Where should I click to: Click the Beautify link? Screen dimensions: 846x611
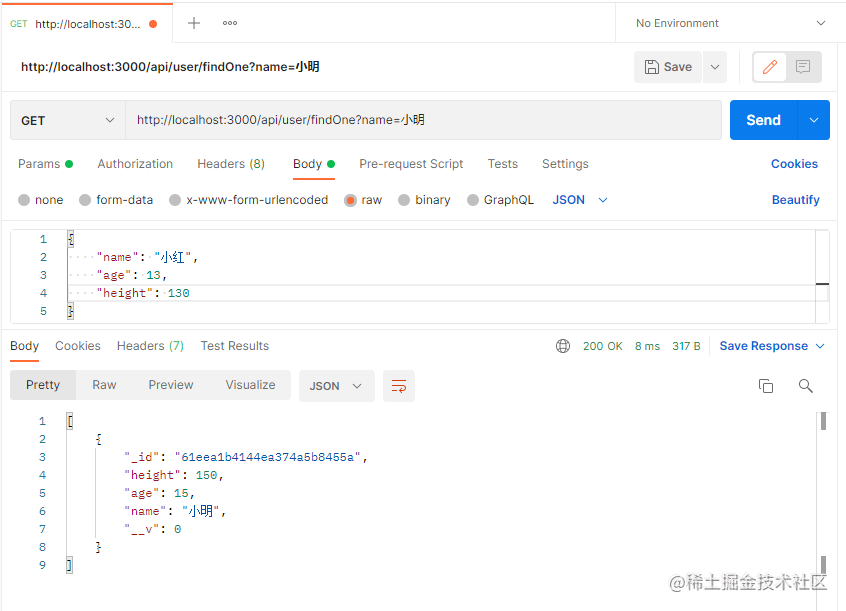point(796,200)
